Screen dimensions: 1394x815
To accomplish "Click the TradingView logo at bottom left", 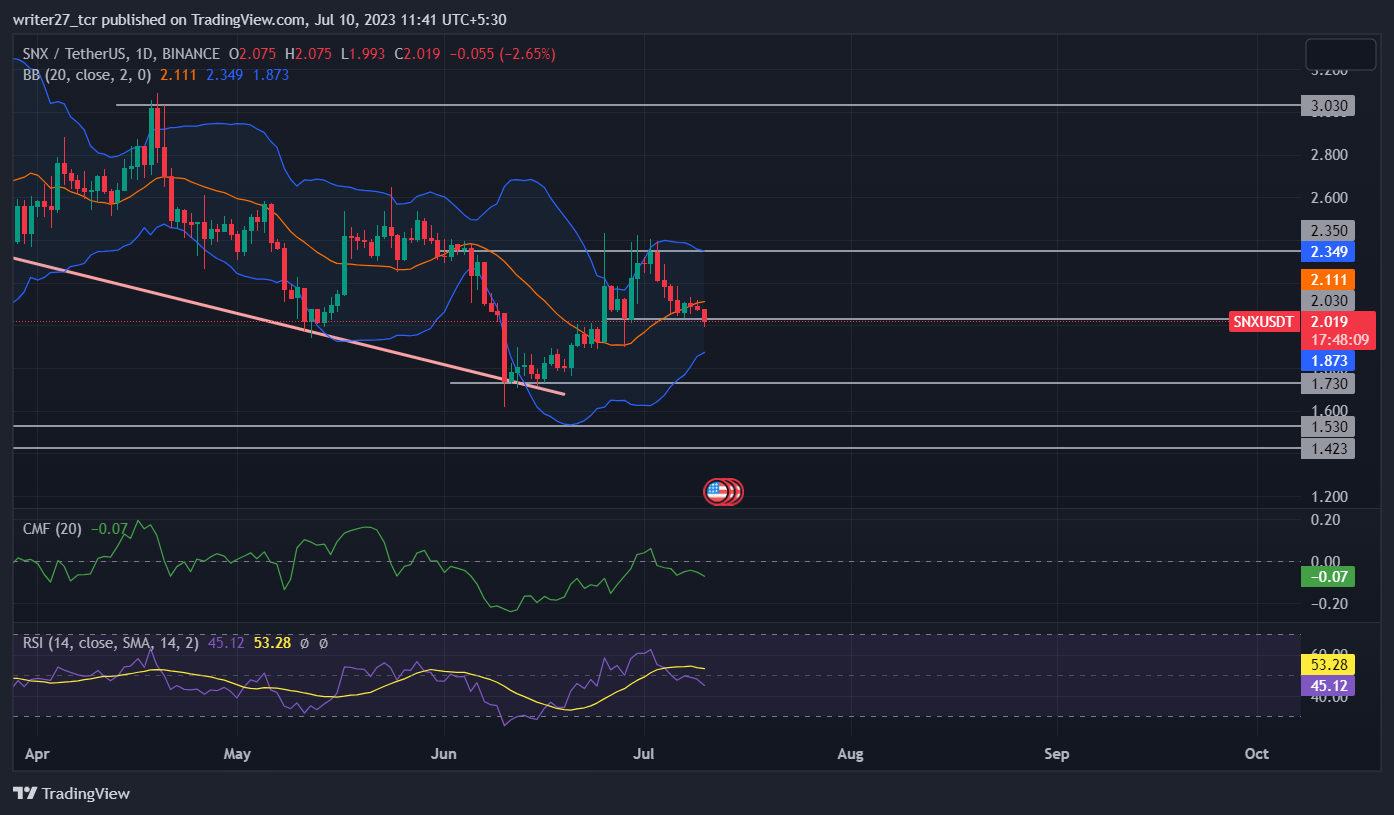I will (x=72, y=793).
